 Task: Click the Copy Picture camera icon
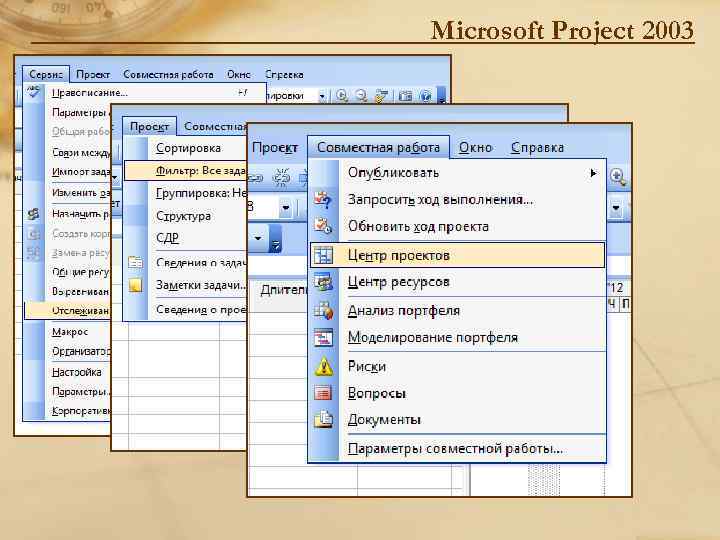tap(405, 96)
